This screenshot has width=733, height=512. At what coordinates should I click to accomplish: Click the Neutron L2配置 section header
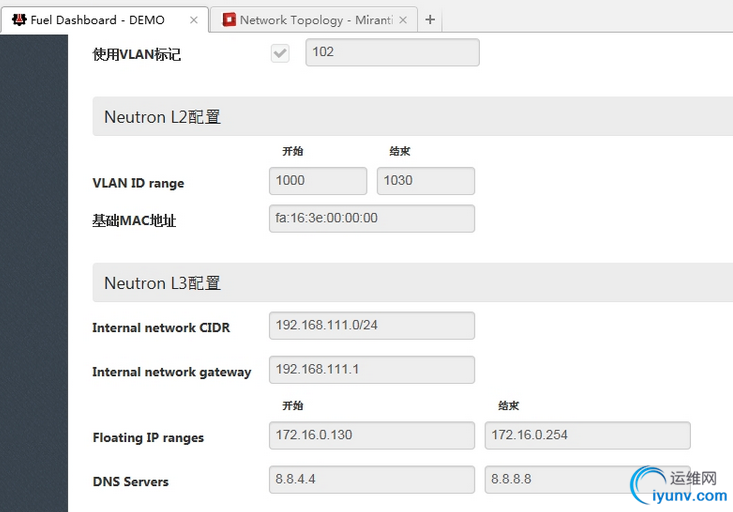coord(412,116)
